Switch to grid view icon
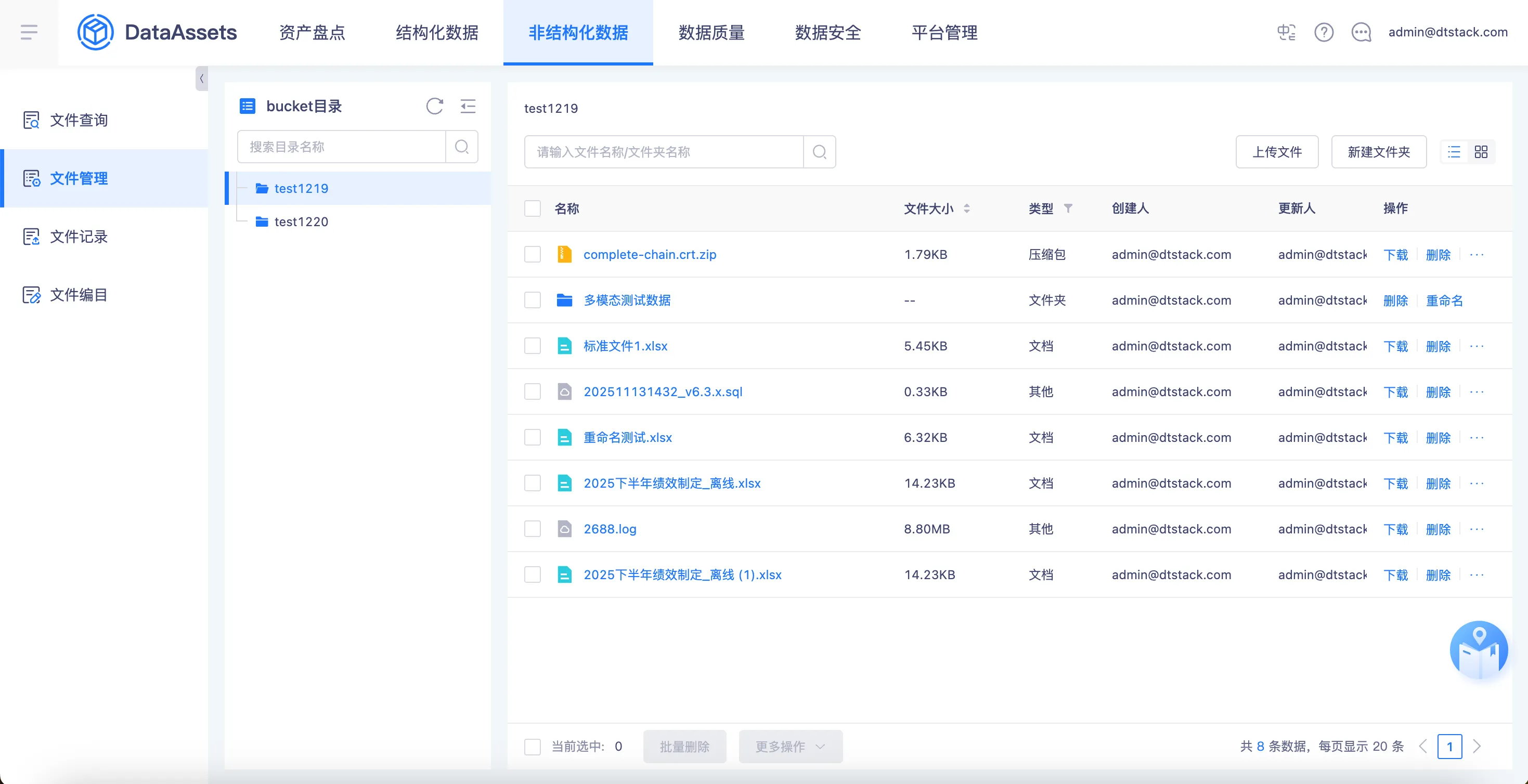This screenshot has width=1528, height=784. coord(1481,152)
